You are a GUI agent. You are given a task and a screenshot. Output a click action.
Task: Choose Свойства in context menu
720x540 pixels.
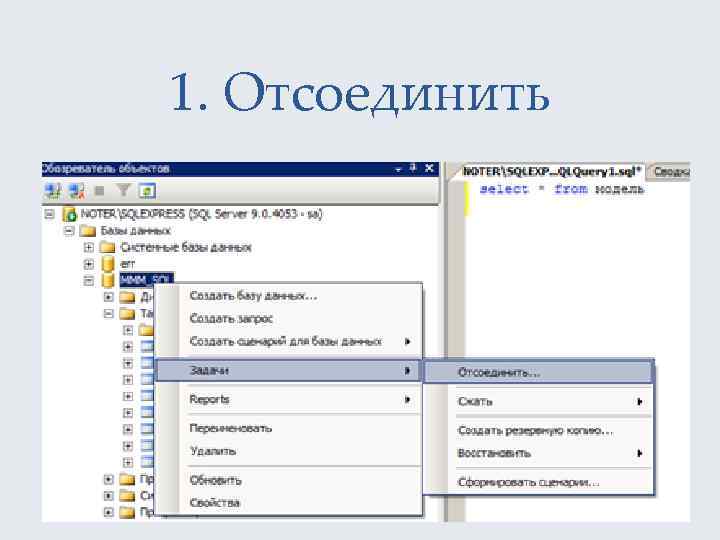(288, 503)
